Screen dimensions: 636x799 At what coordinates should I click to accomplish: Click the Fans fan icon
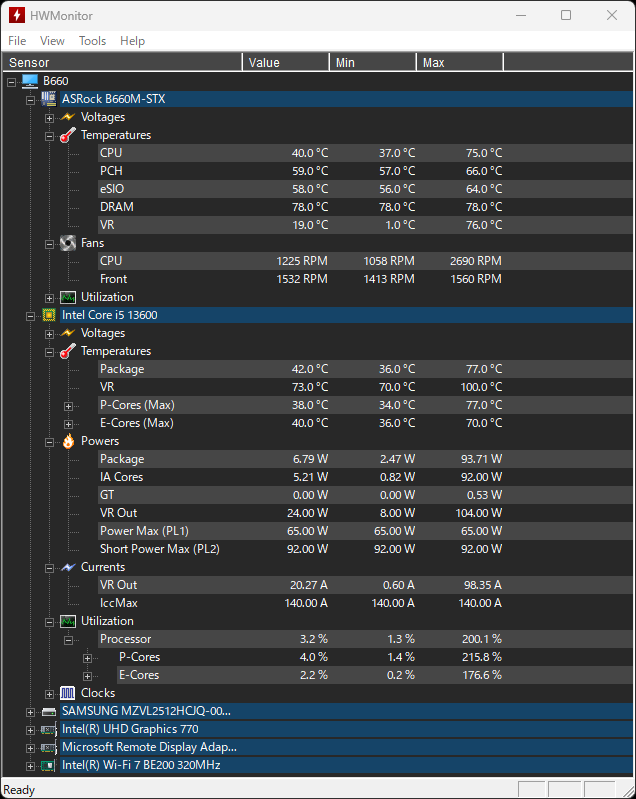point(68,243)
